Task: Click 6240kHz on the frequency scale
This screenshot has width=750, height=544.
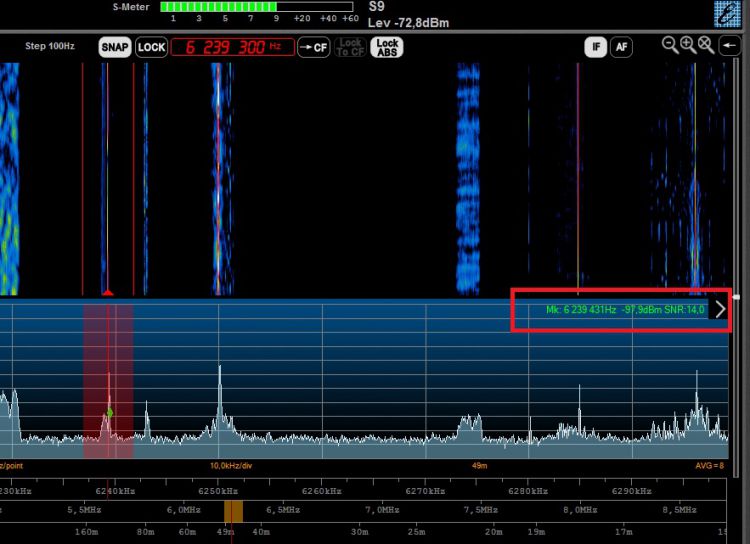Action: [115, 491]
